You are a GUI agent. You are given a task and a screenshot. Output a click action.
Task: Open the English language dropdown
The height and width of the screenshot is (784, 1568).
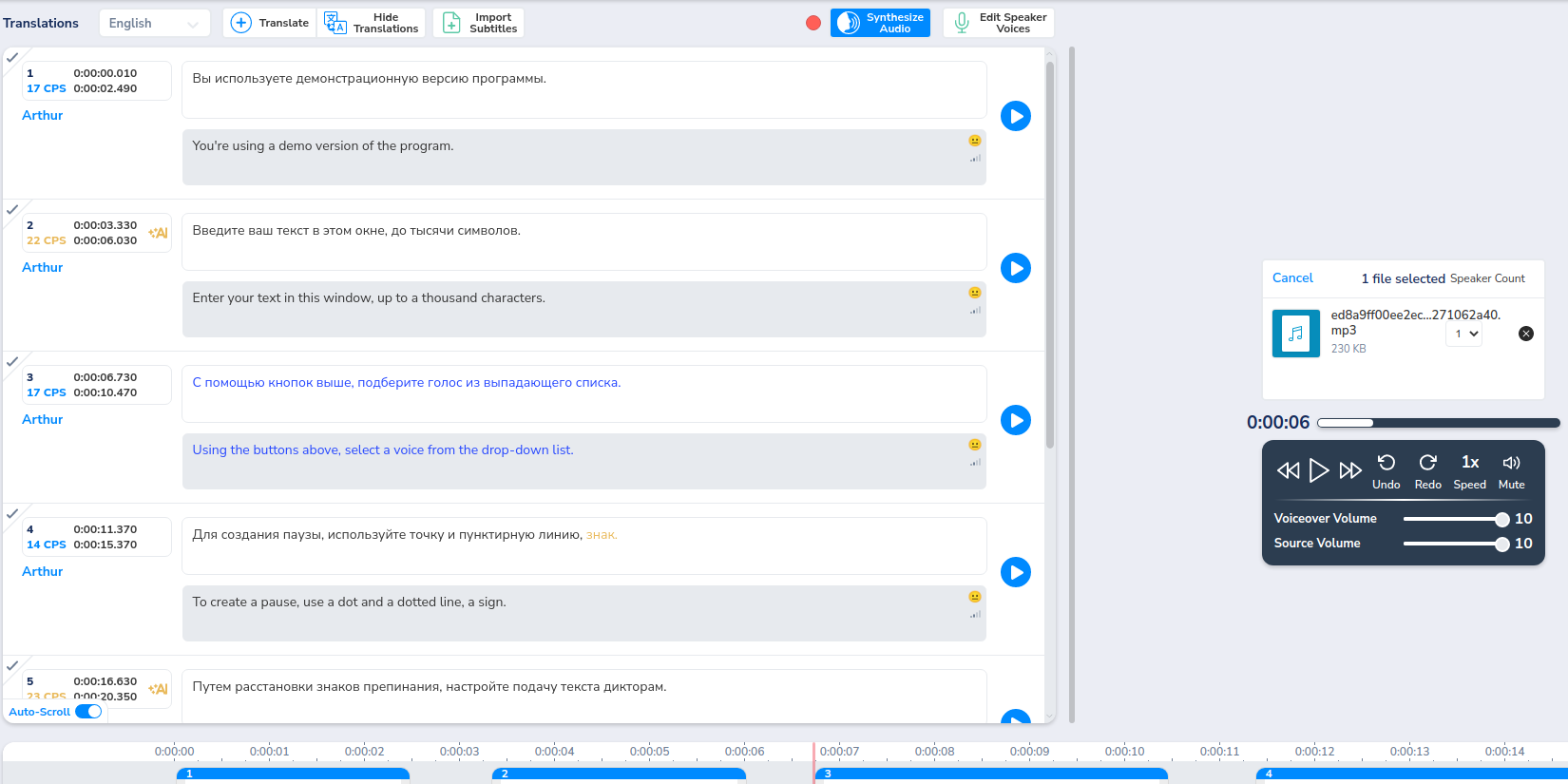154,23
